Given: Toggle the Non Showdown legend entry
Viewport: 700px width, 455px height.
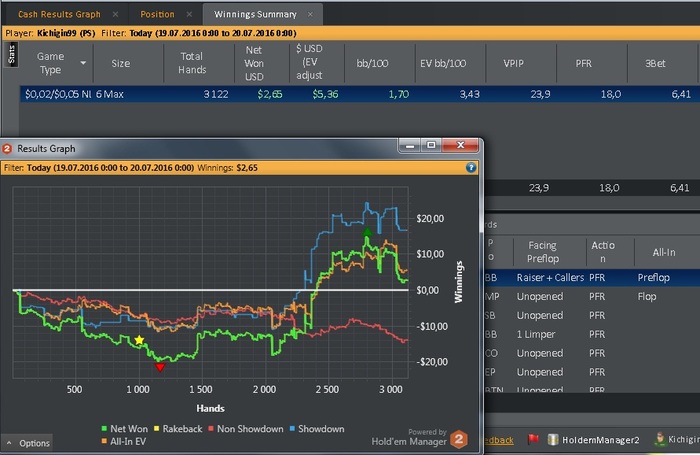Looking at the screenshot, I should click(246, 429).
